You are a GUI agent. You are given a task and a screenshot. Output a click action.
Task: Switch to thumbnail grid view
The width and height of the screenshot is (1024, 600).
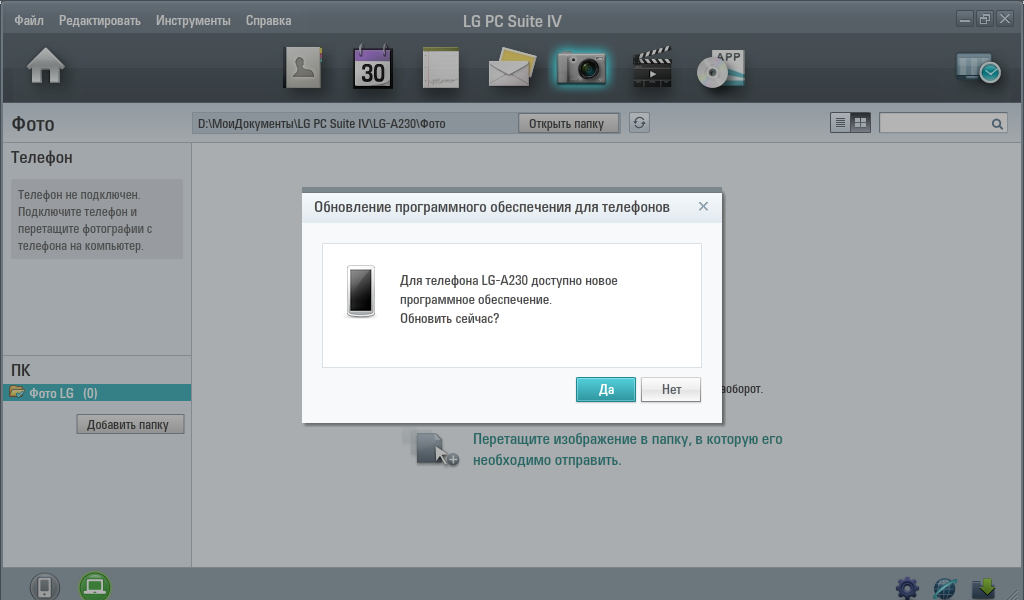click(x=861, y=123)
